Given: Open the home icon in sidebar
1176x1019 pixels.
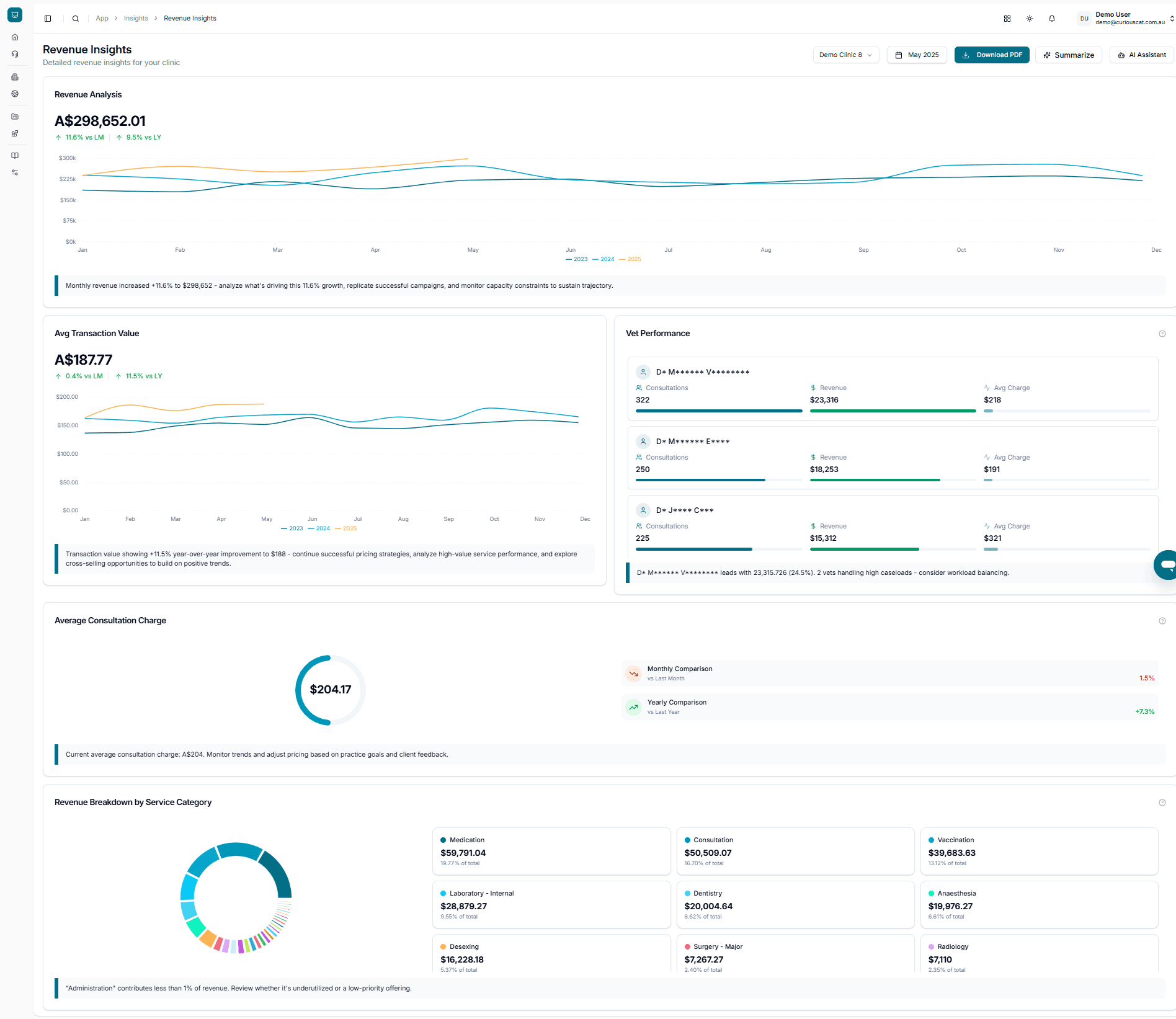Looking at the screenshot, I should (15, 37).
